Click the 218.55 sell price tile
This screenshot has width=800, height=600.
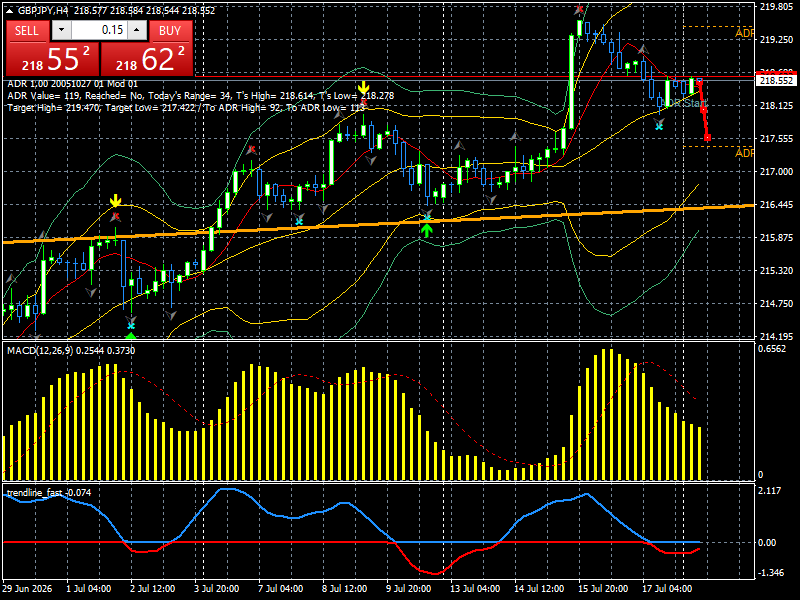pos(52,59)
